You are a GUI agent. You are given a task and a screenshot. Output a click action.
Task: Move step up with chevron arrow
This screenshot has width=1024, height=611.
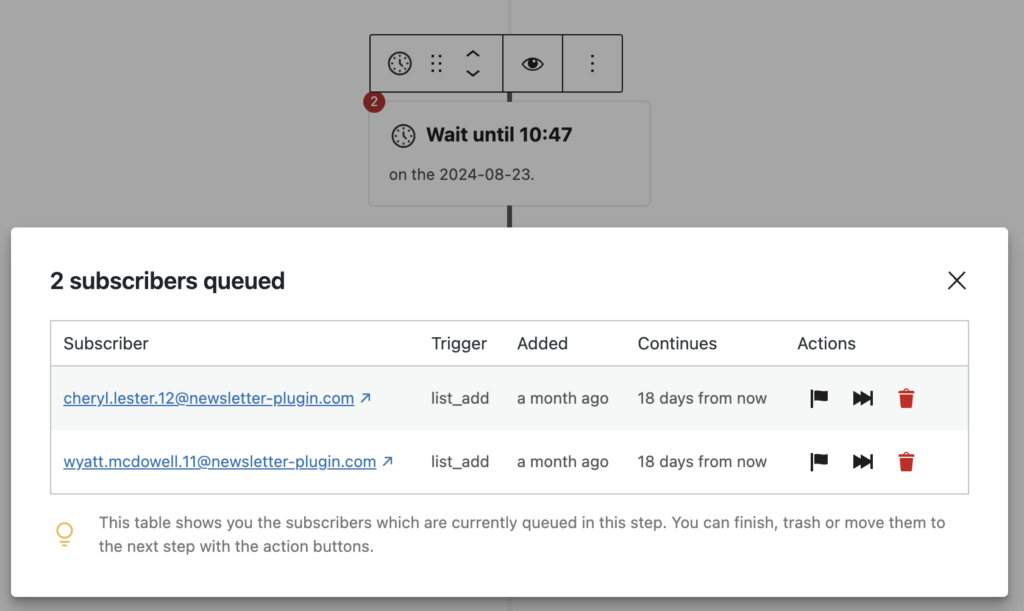[x=473, y=54]
